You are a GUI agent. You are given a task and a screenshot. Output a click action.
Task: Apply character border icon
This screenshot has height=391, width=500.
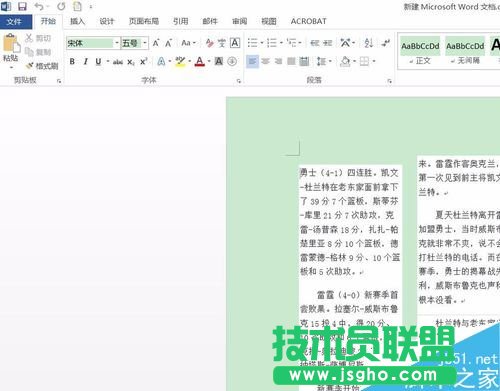pos(235,43)
